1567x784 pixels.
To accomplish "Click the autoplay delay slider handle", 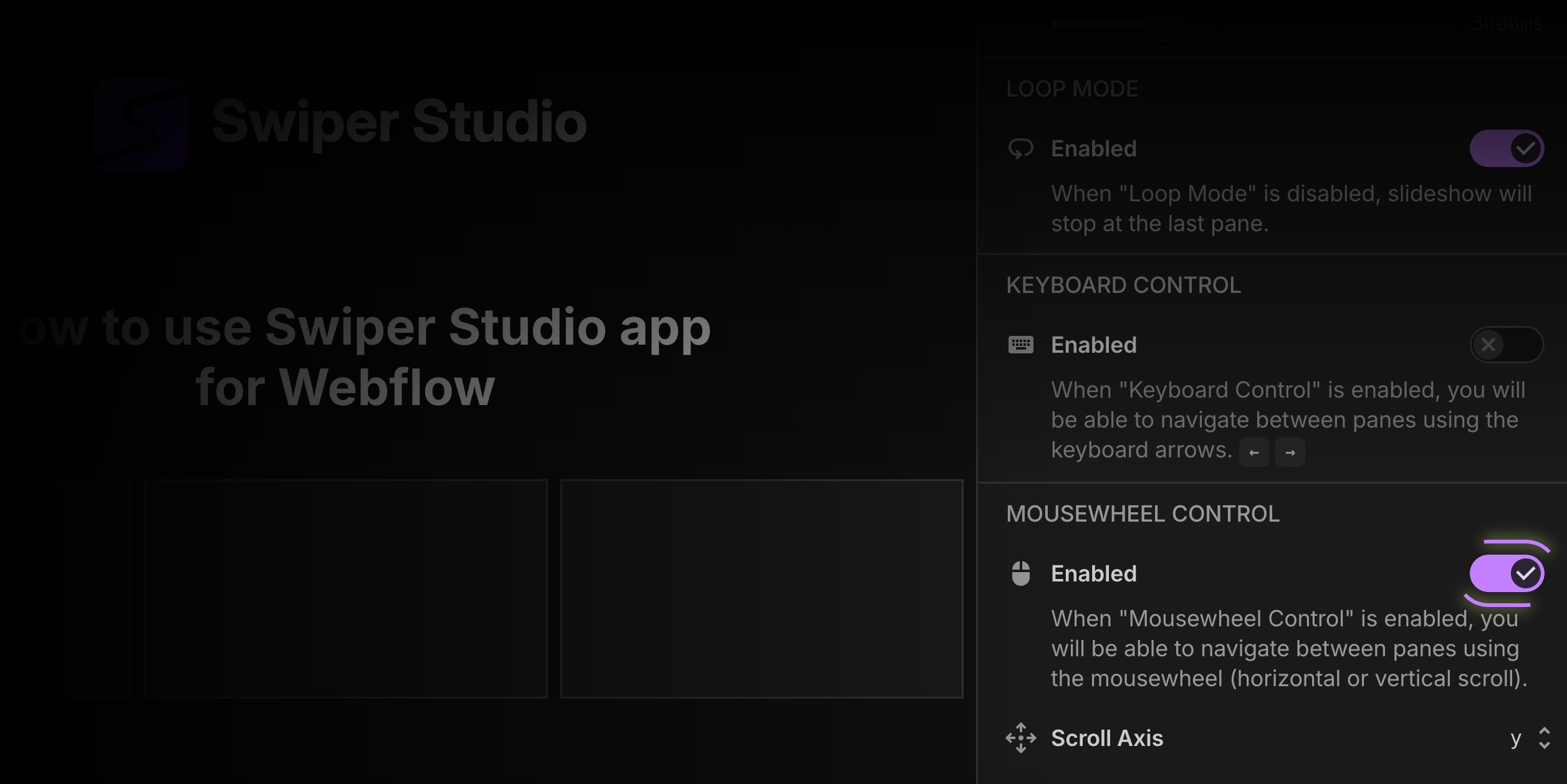I will point(1166,24).
